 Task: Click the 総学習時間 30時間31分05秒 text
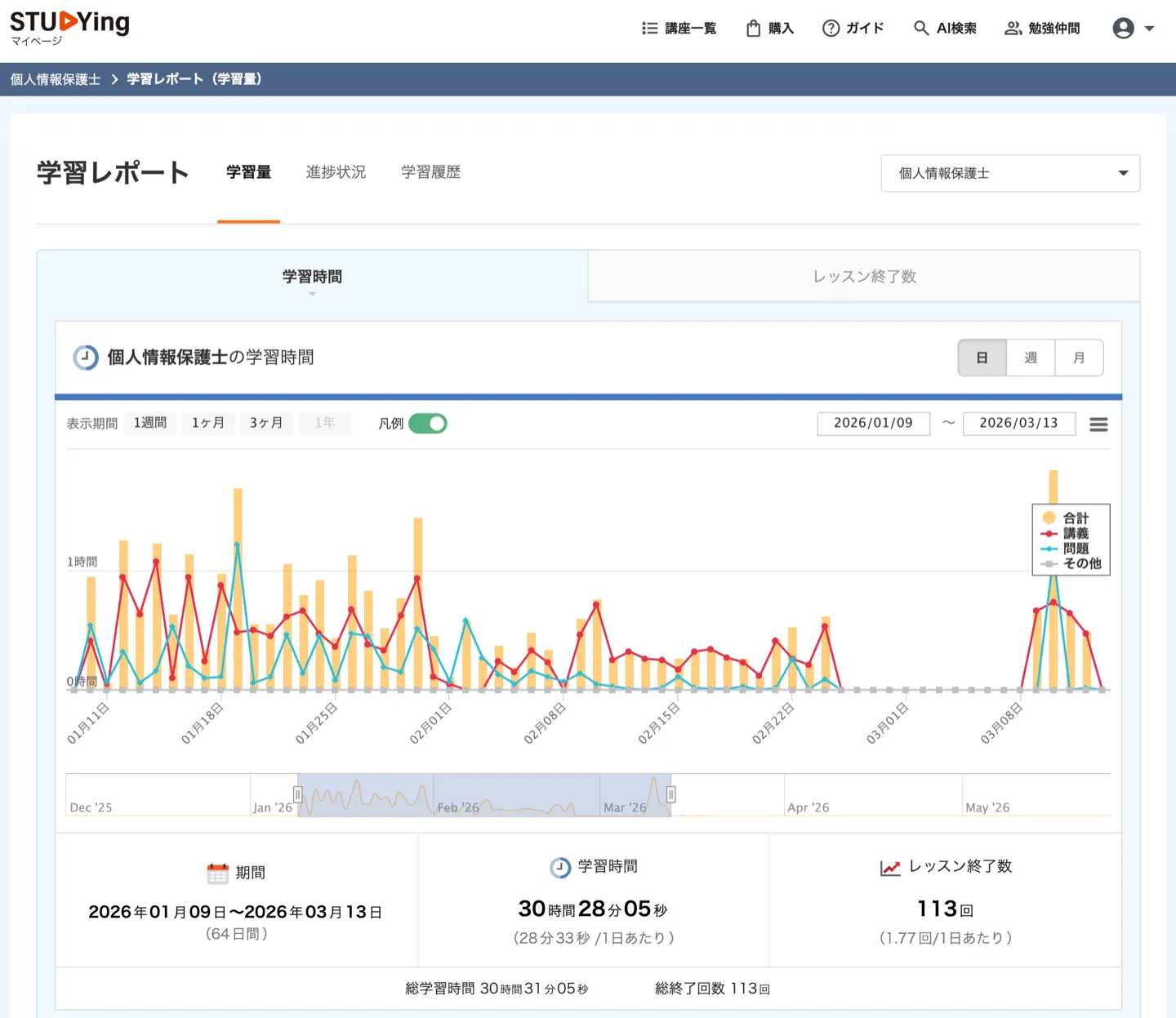(x=497, y=989)
